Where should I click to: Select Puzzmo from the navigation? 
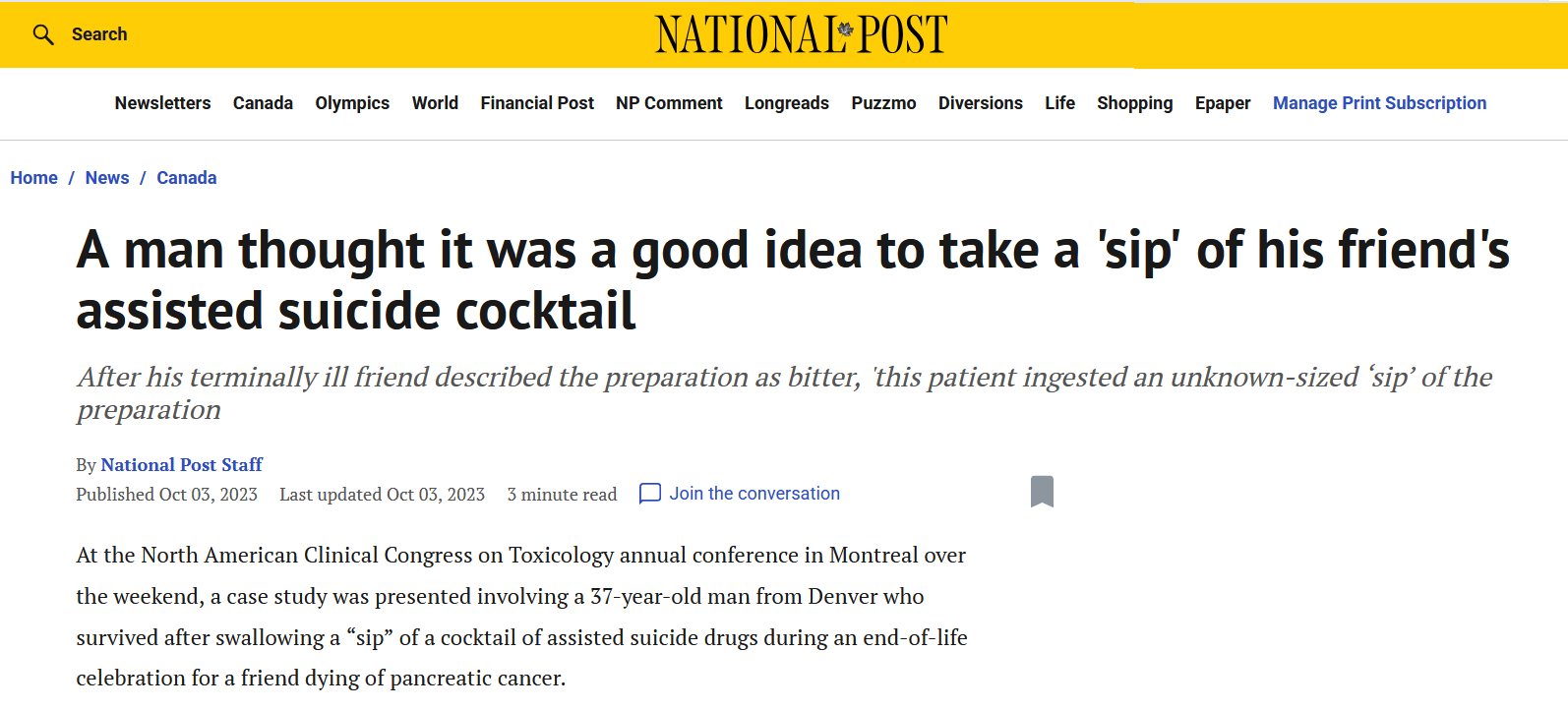[883, 103]
